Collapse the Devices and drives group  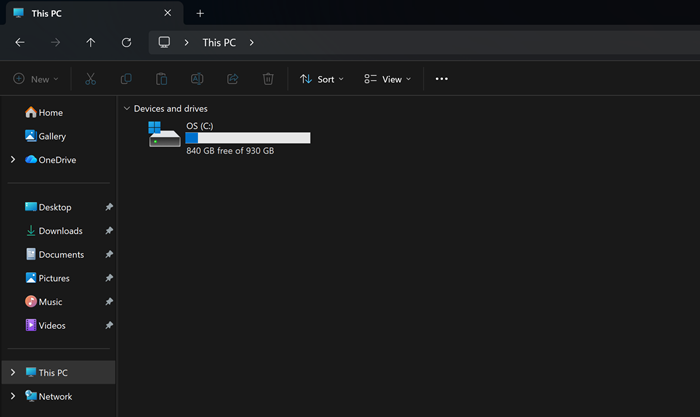point(127,108)
